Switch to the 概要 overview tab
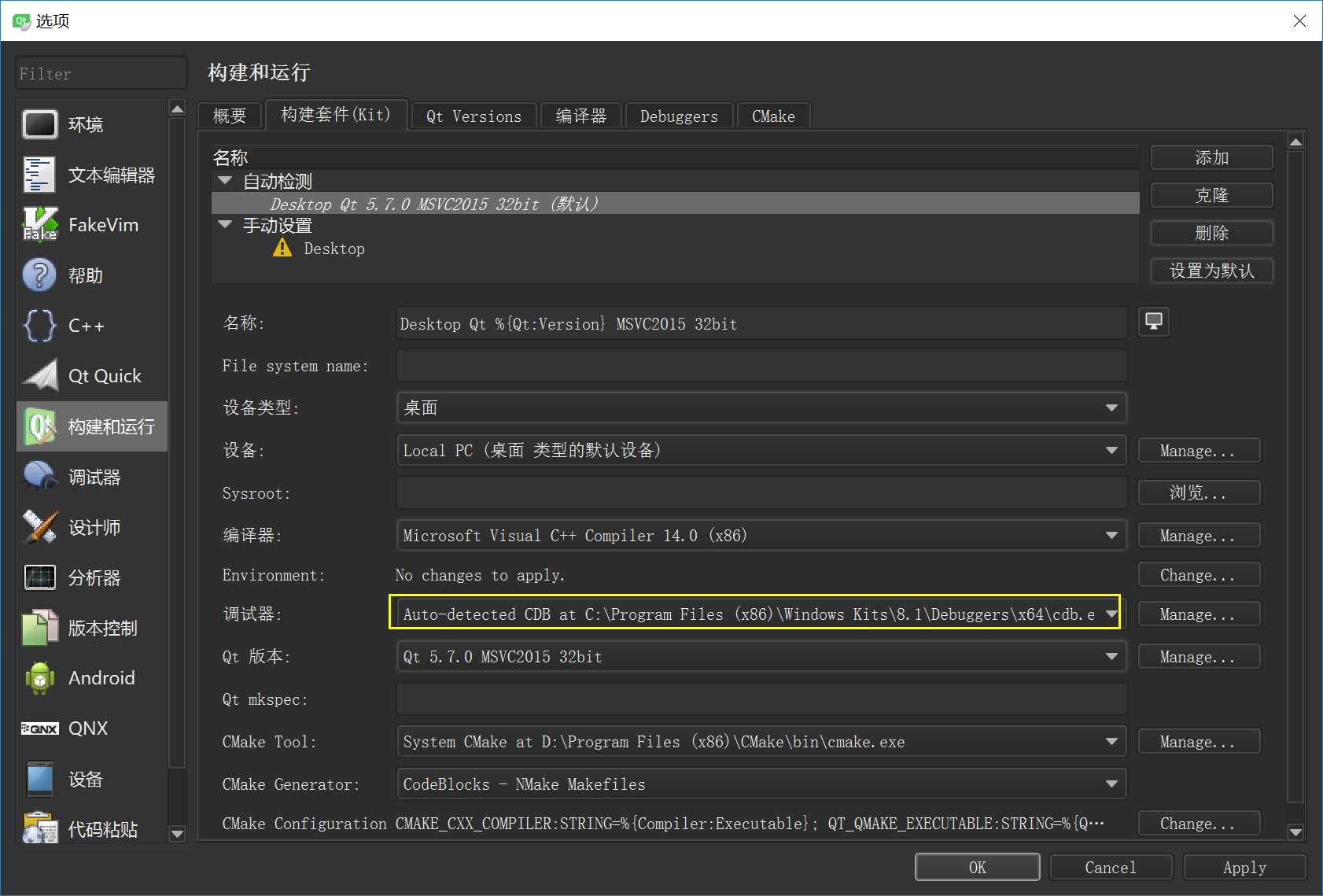 [230, 116]
